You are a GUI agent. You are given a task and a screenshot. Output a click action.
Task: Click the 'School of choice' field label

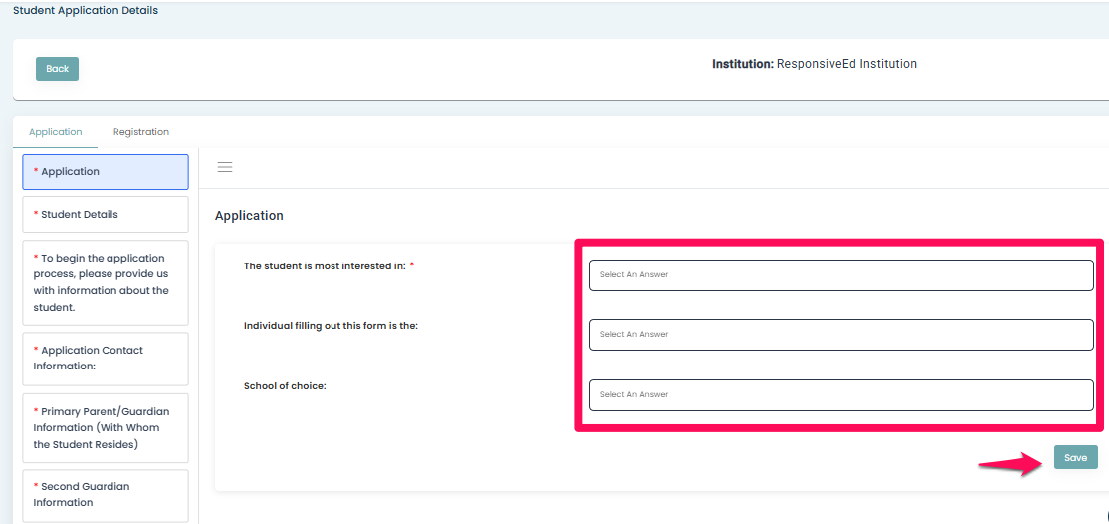click(285, 386)
